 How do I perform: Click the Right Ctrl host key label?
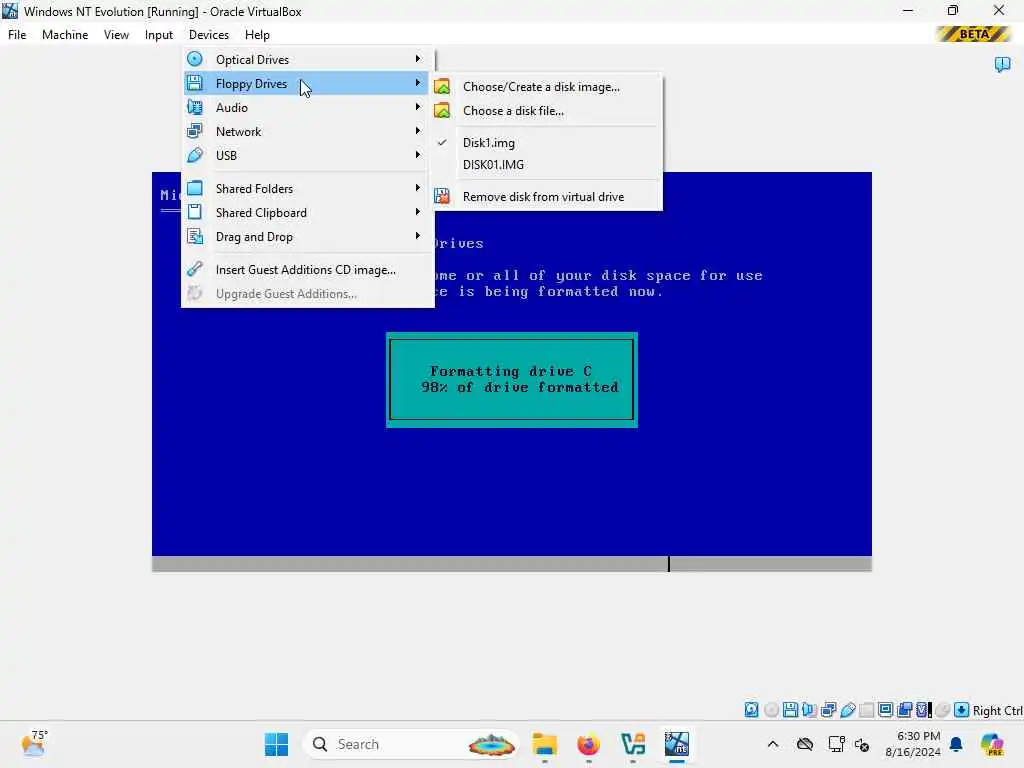click(997, 711)
